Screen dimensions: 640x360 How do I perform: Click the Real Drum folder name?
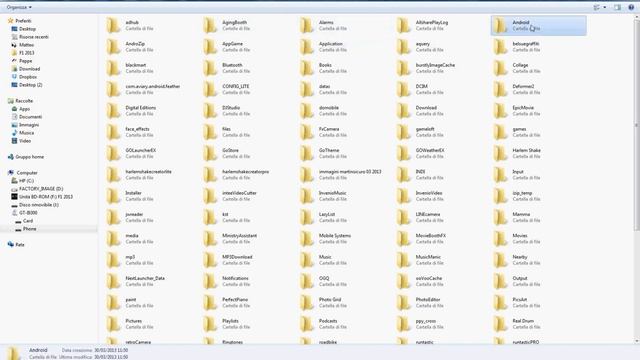(x=523, y=321)
